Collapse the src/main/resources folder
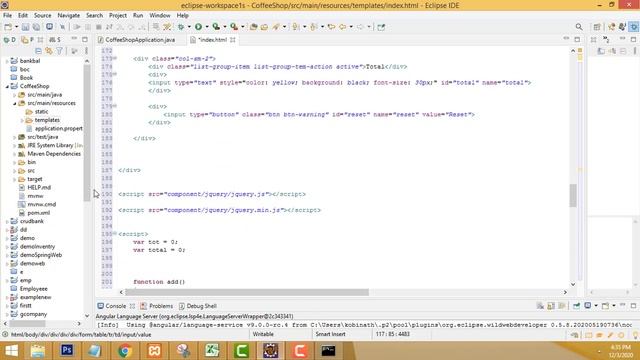Screen dimensions: 640x360 click(x=14, y=103)
